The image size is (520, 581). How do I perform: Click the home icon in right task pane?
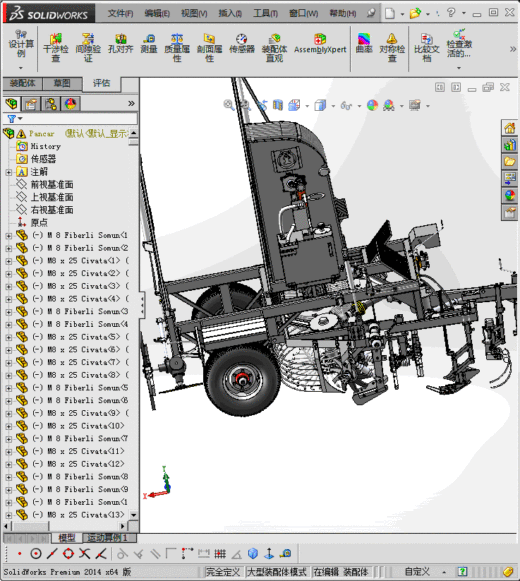tap(510, 129)
